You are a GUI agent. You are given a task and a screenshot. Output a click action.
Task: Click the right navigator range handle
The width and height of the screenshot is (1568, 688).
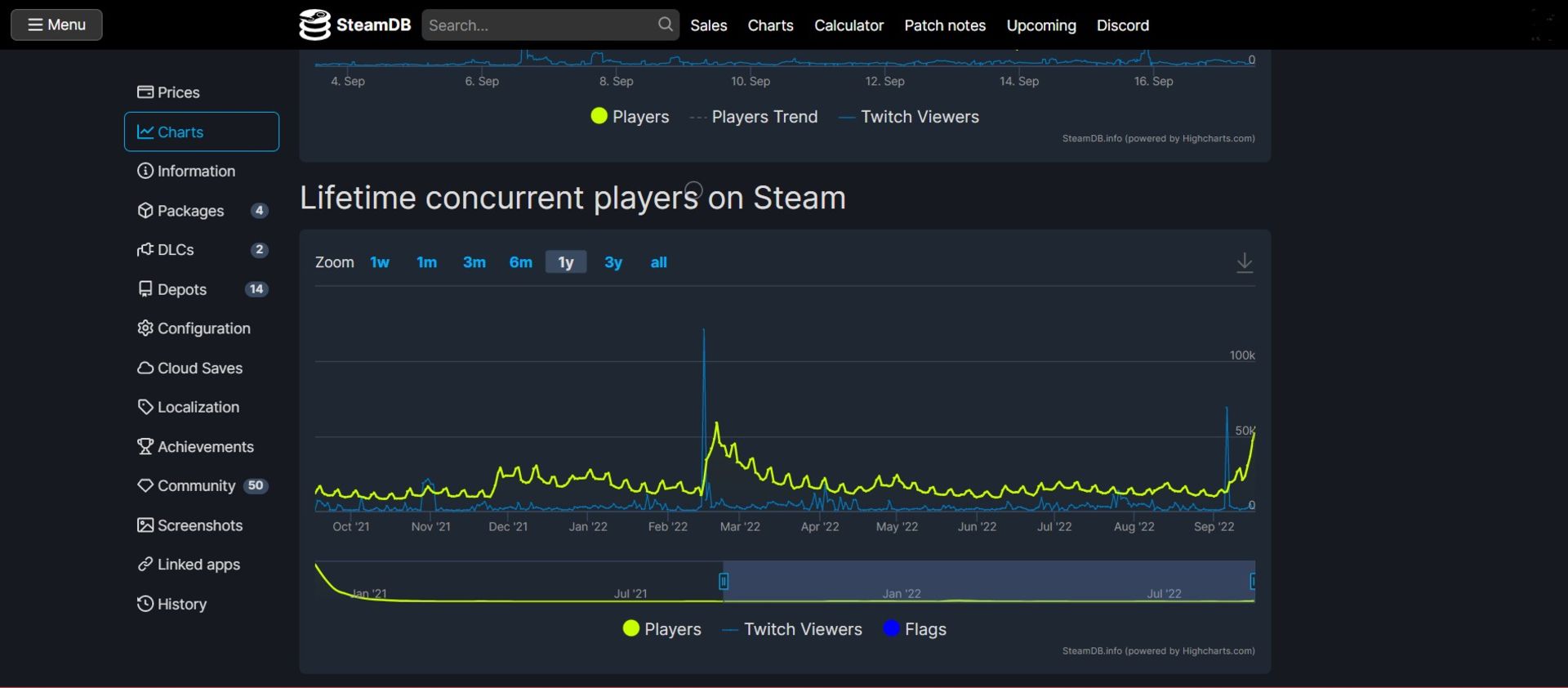[1253, 581]
